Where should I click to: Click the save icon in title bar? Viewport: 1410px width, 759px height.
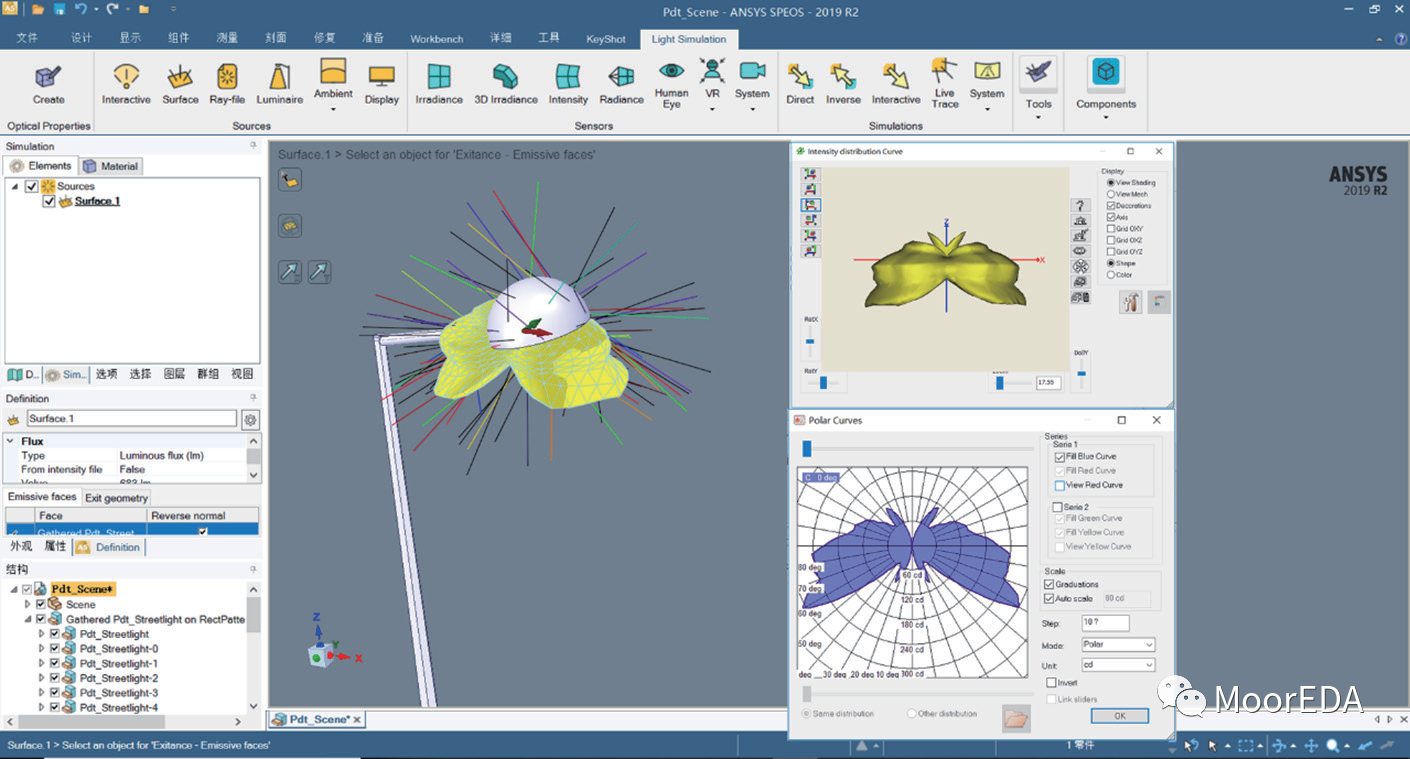59,10
